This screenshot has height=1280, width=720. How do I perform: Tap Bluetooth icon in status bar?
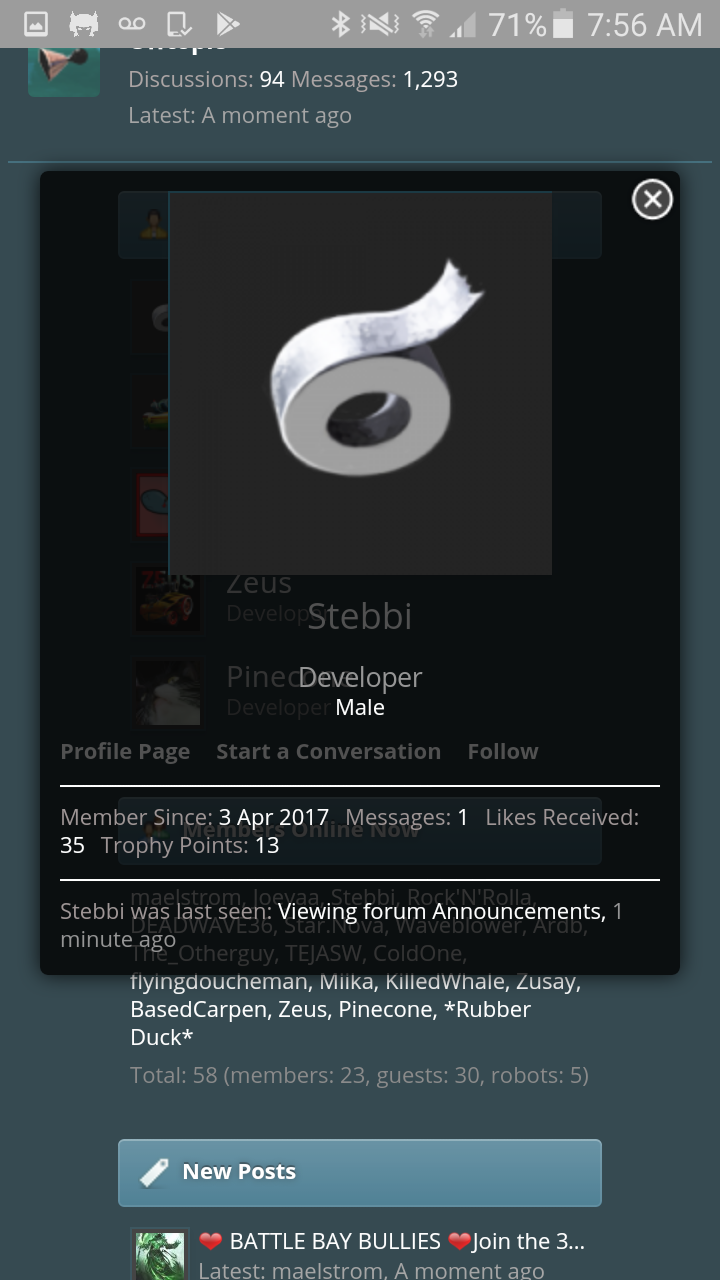pyautogui.click(x=340, y=24)
